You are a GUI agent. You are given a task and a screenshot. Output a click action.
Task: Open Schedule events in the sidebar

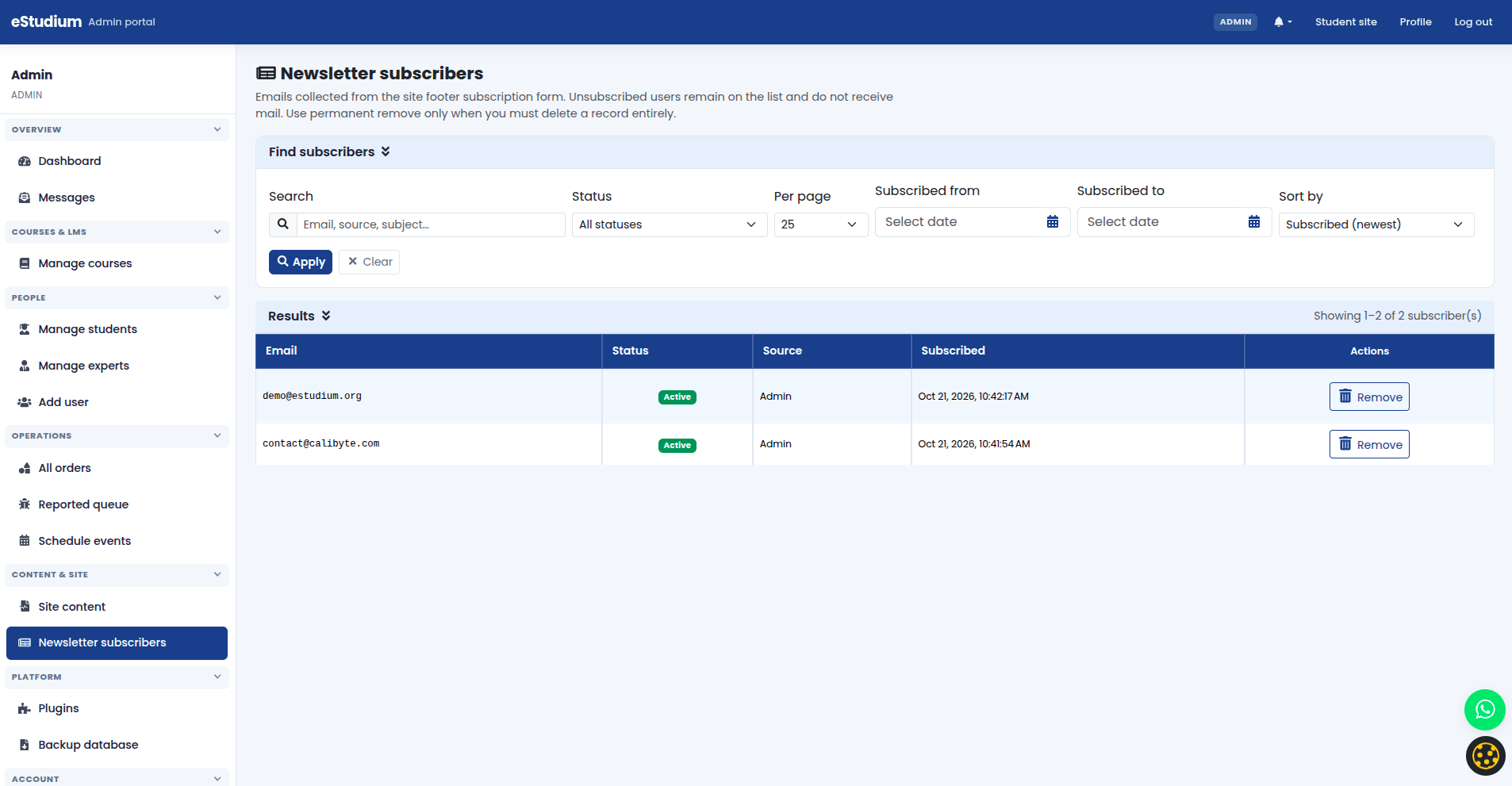(x=117, y=541)
